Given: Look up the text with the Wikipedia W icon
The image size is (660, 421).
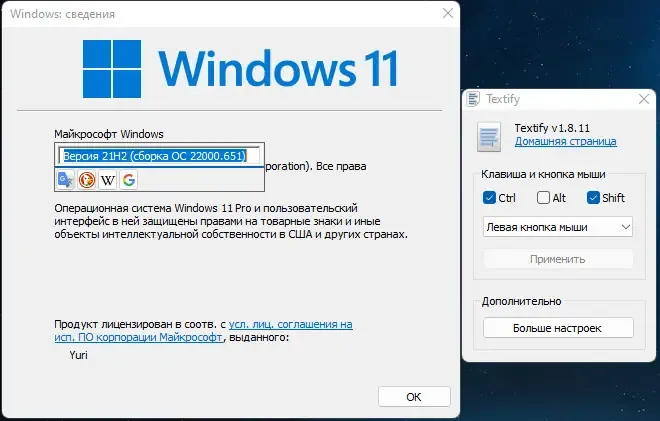Looking at the screenshot, I should (x=108, y=180).
